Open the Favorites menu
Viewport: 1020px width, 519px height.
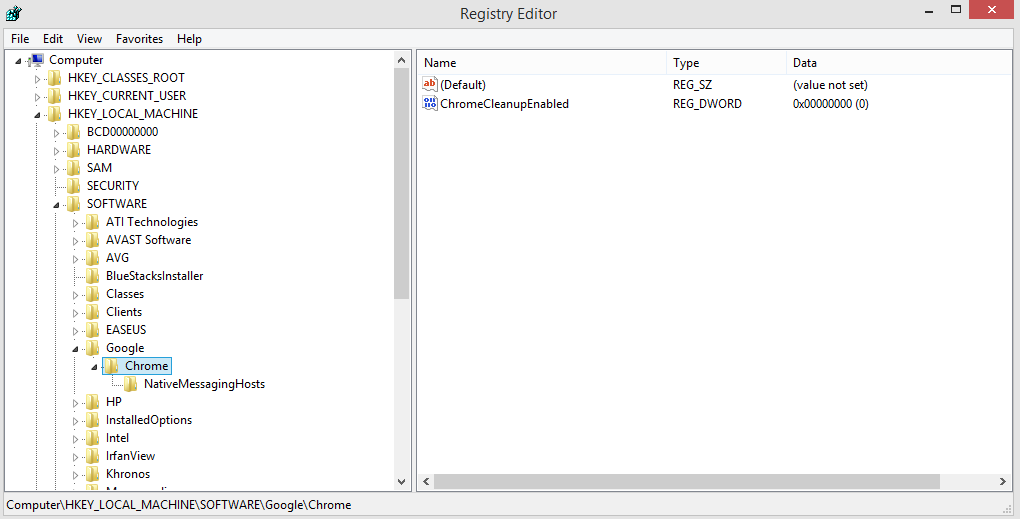tap(139, 39)
